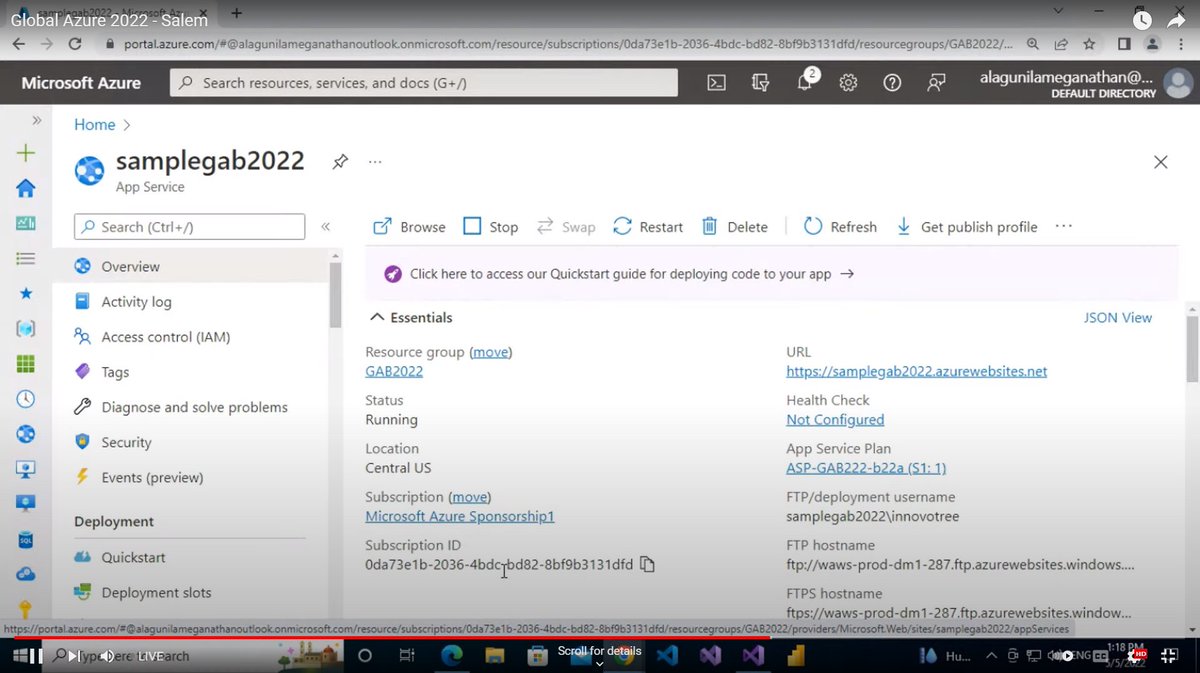The image size is (1200, 673).
Task: Click the browser back arrow
Action: [x=17, y=44]
